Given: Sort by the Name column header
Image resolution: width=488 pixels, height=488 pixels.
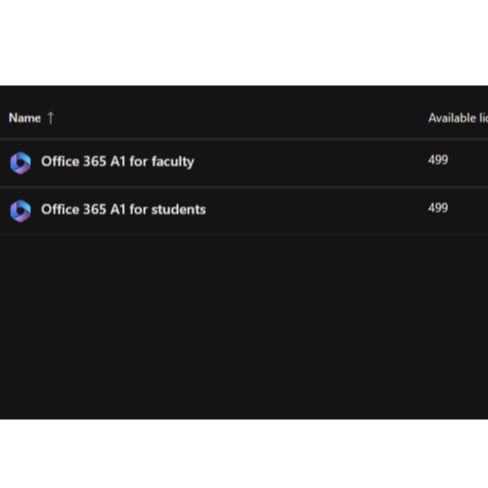Looking at the screenshot, I should coord(25,118).
